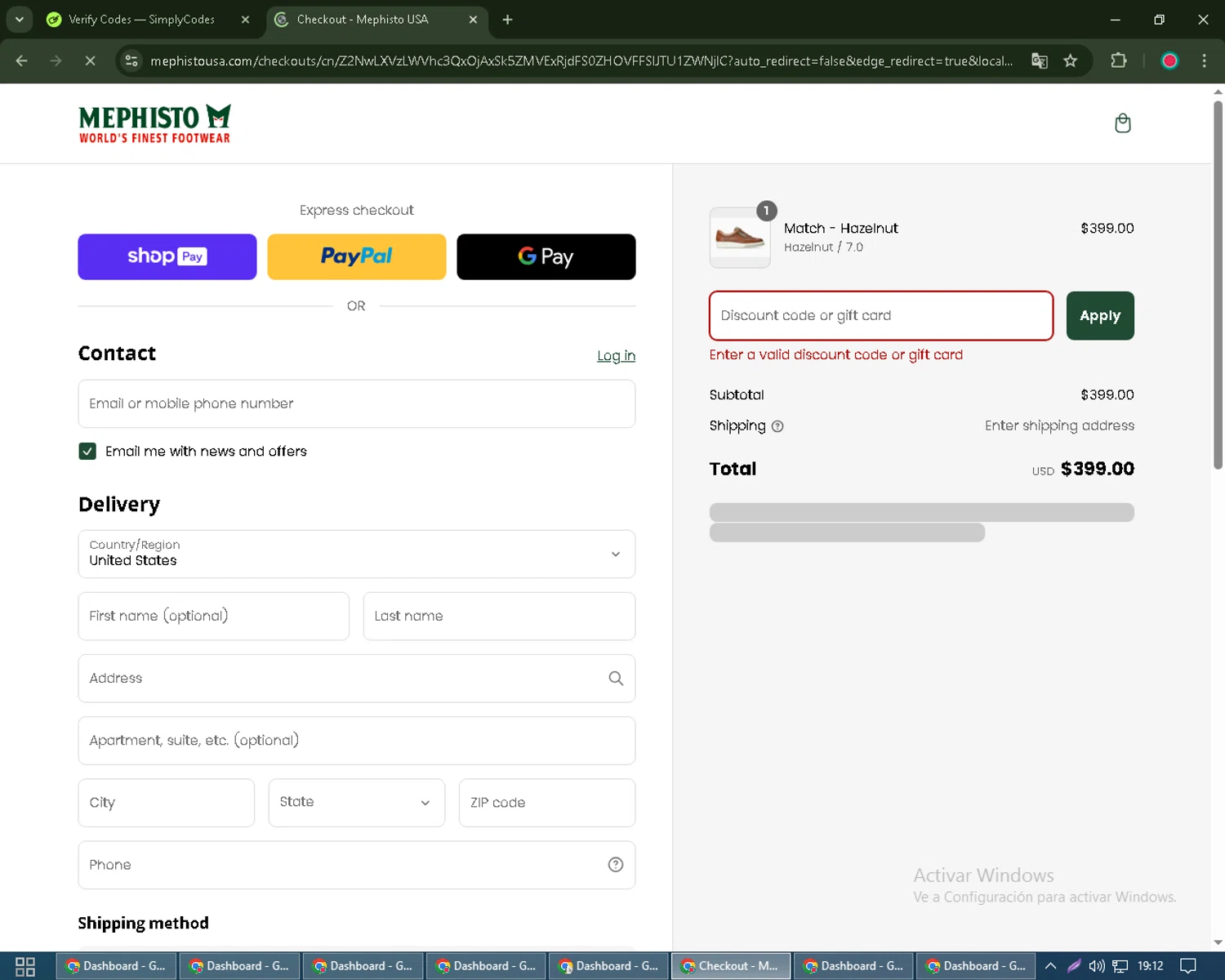Close the Verify Codes — SimplyCodes tab

coord(245,20)
